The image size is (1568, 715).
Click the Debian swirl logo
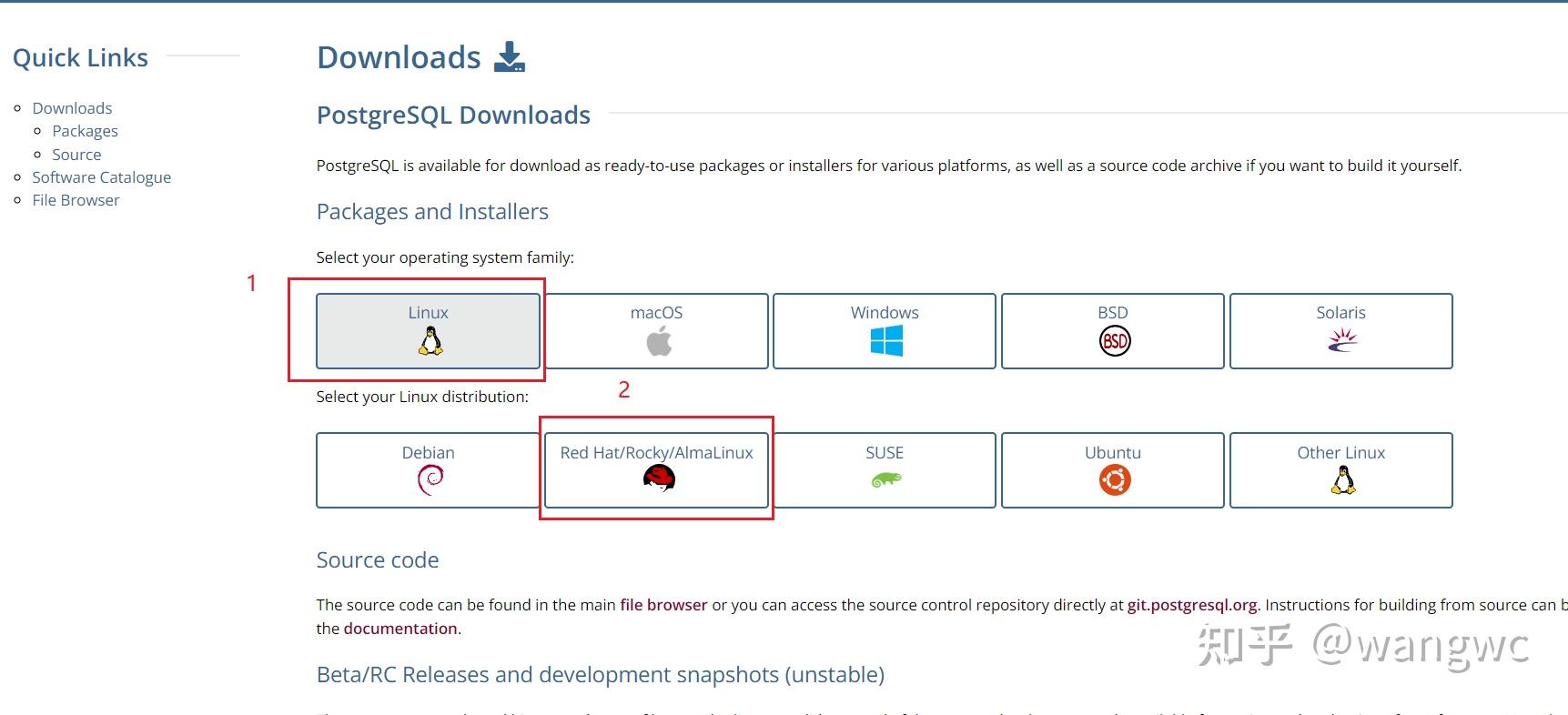click(x=430, y=479)
